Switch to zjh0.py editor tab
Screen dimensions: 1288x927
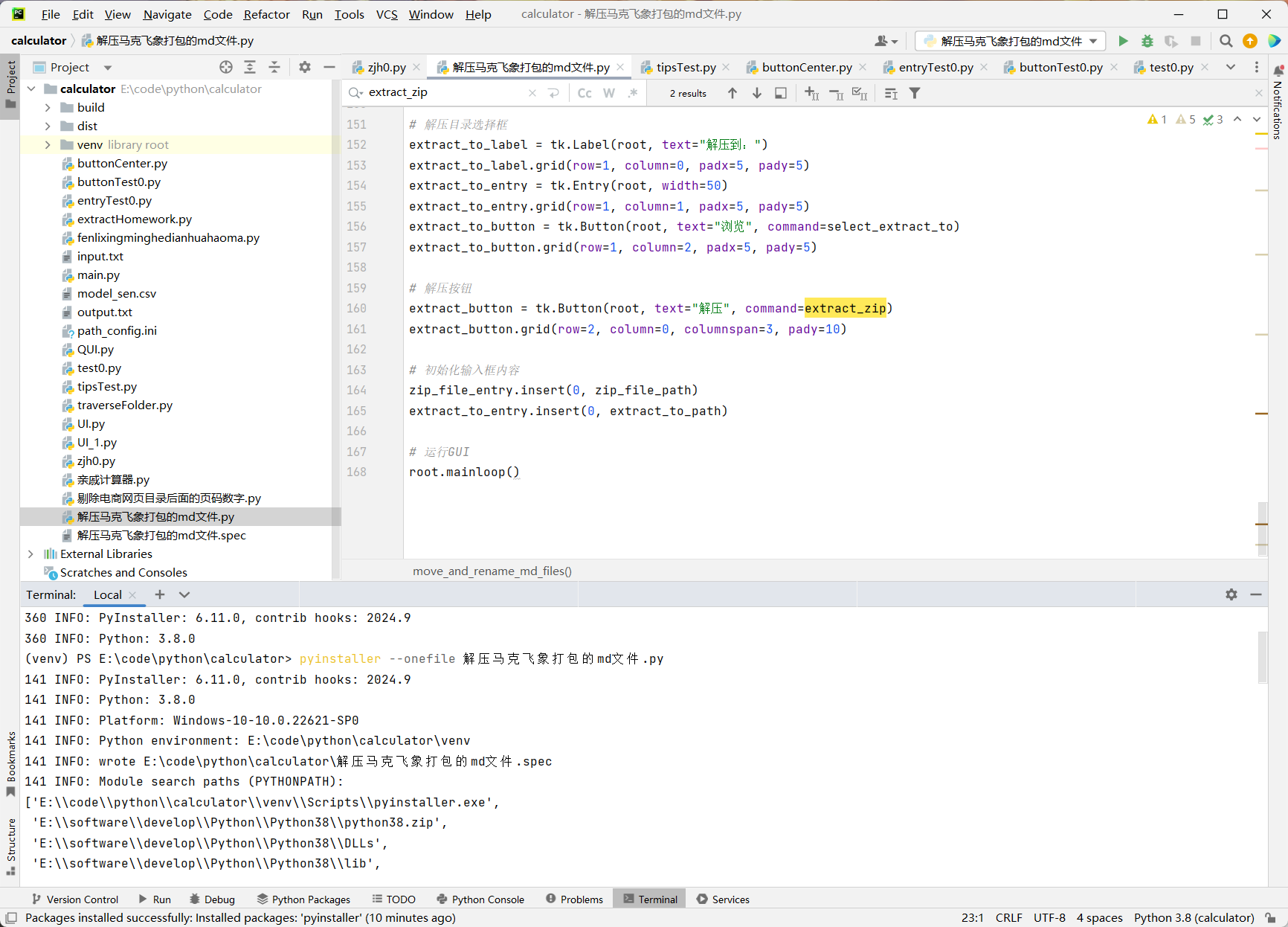coord(386,67)
